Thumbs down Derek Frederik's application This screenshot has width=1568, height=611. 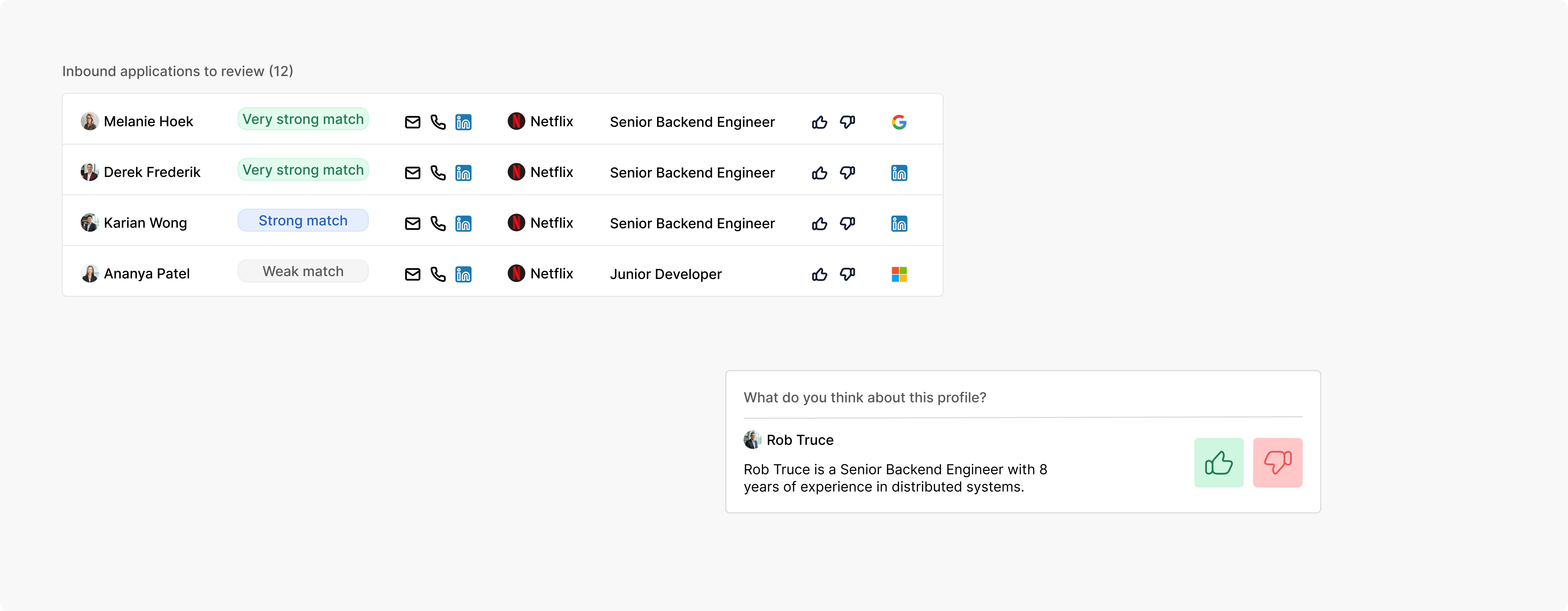coord(849,172)
